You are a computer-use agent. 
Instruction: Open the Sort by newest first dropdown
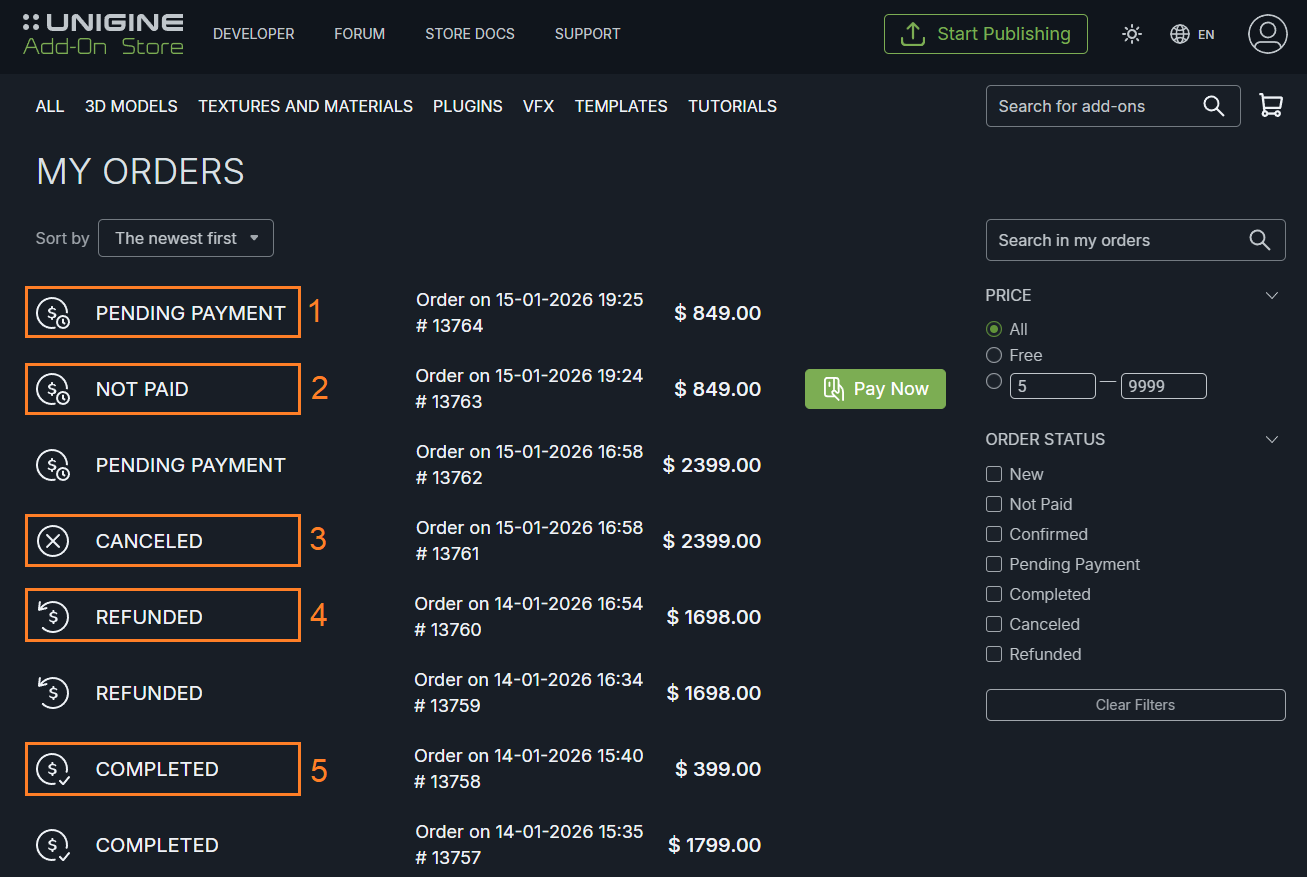186,238
